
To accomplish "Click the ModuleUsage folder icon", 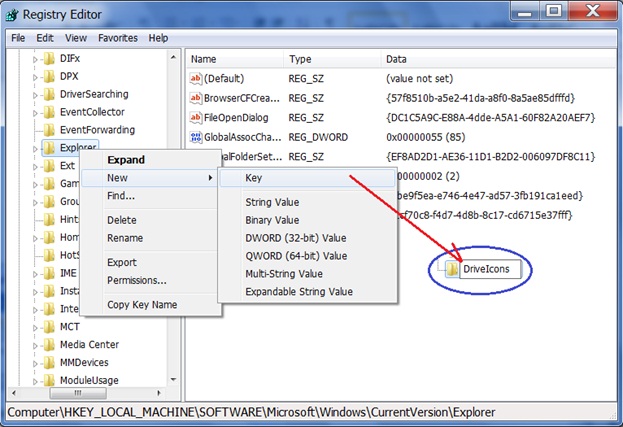I will tap(49, 381).
